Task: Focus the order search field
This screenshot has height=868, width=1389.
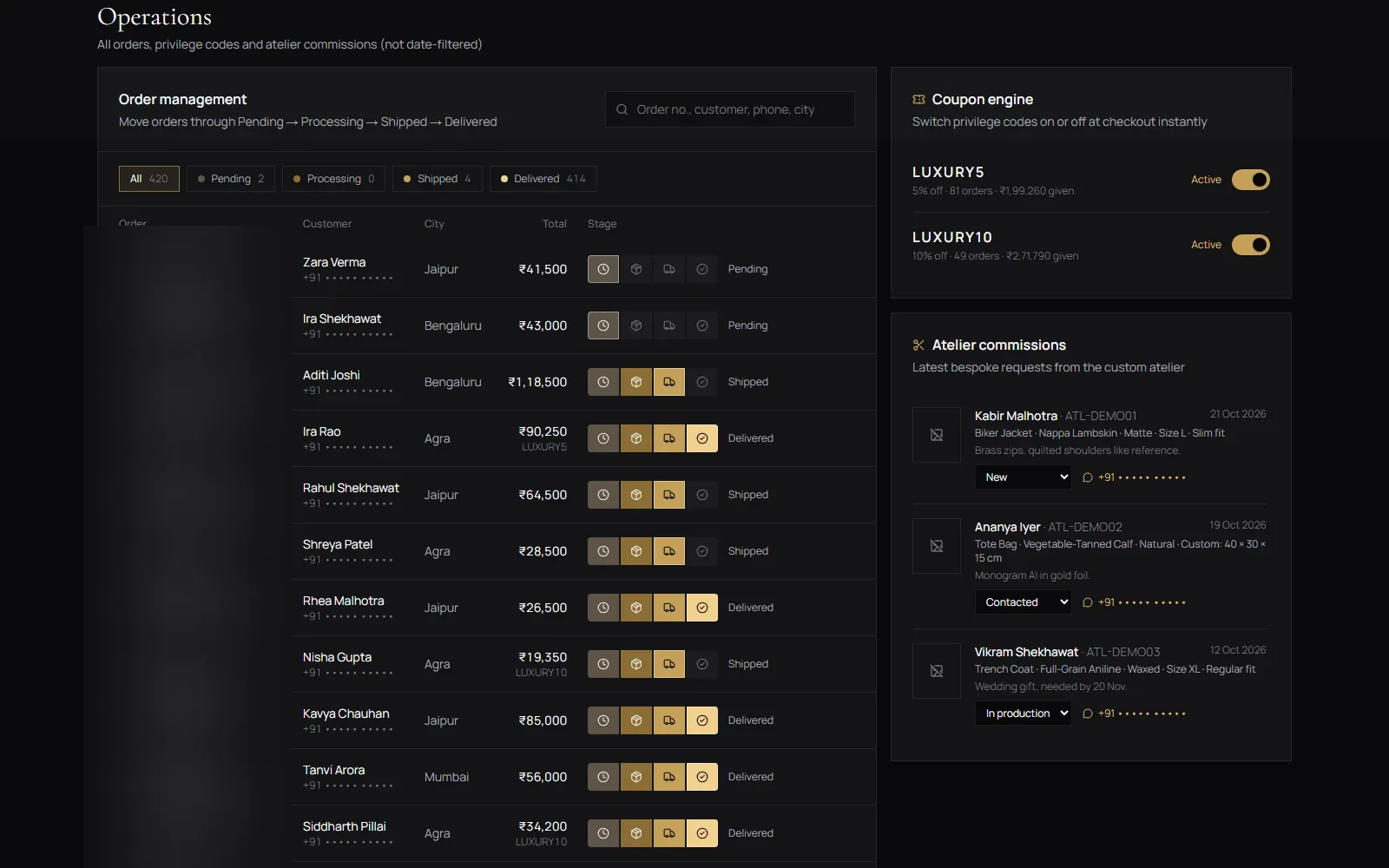Action: 730,109
